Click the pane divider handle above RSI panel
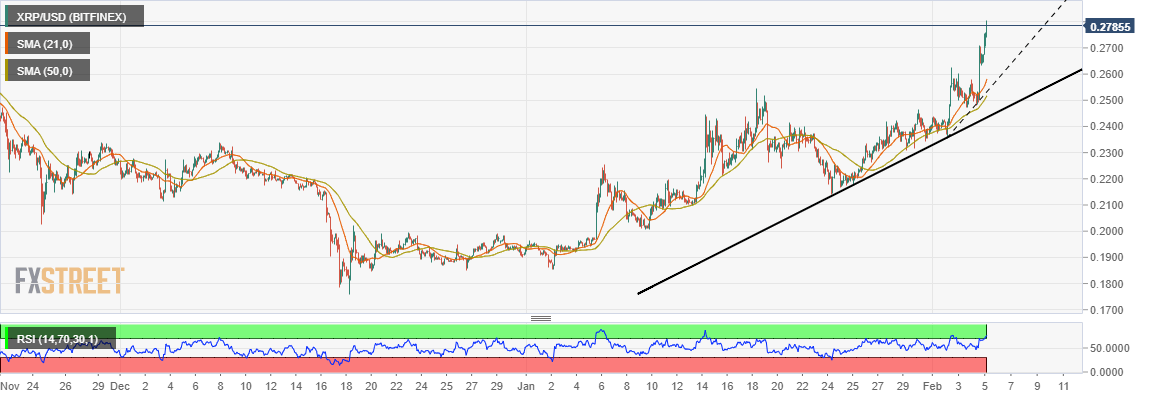 click(x=540, y=318)
